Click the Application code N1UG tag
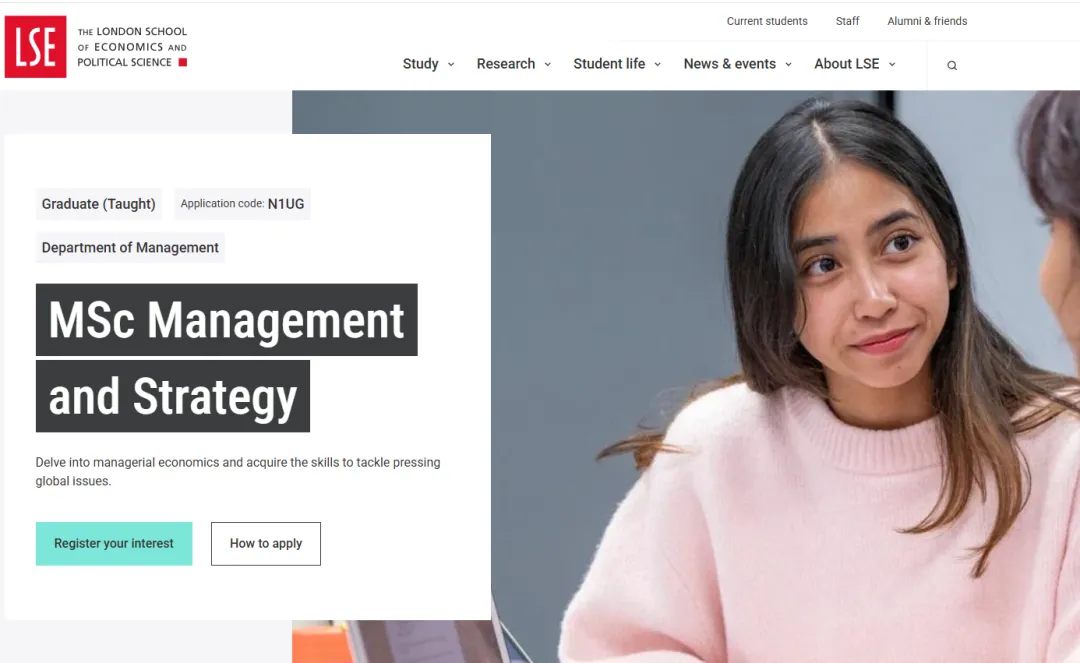 tap(242, 204)
